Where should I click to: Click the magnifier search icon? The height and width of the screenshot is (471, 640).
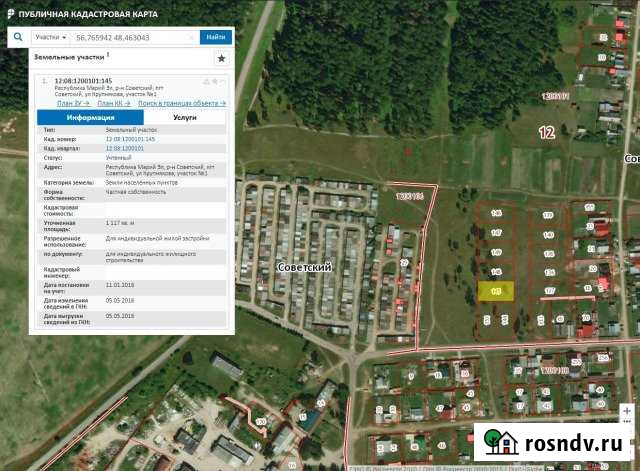tap(18, 37)
